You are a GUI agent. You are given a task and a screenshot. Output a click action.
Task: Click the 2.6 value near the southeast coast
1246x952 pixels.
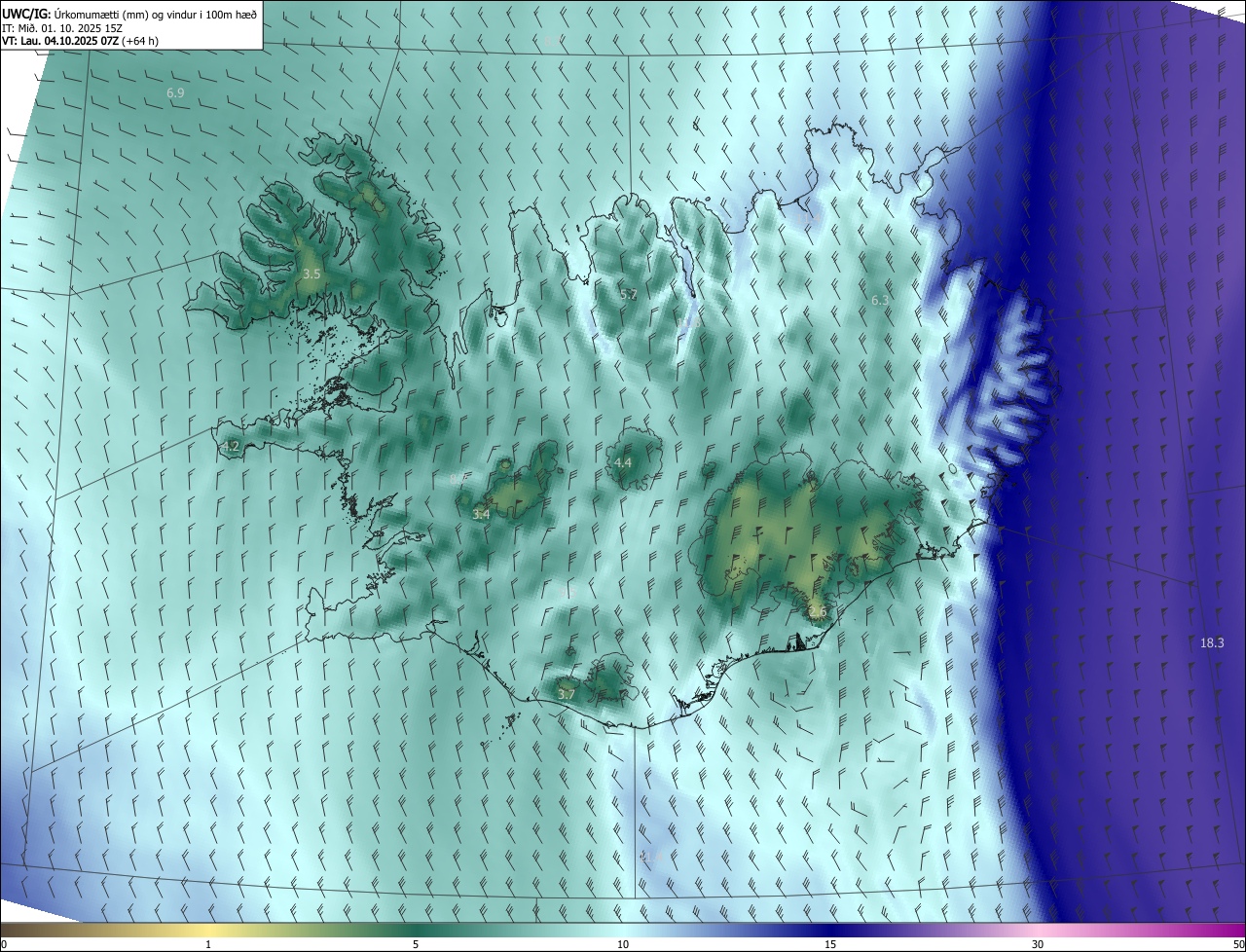(x=817, y=612)
